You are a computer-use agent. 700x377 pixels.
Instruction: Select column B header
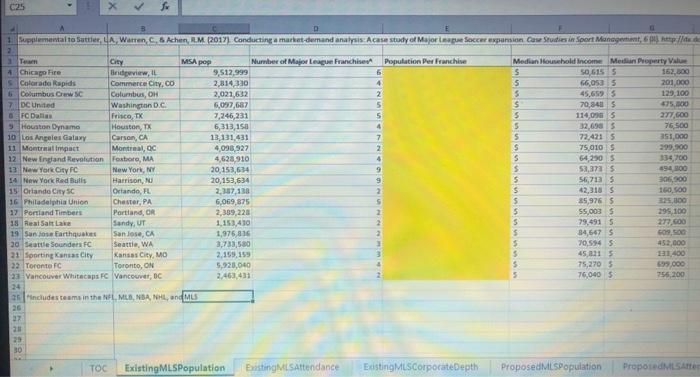[143, 28]
